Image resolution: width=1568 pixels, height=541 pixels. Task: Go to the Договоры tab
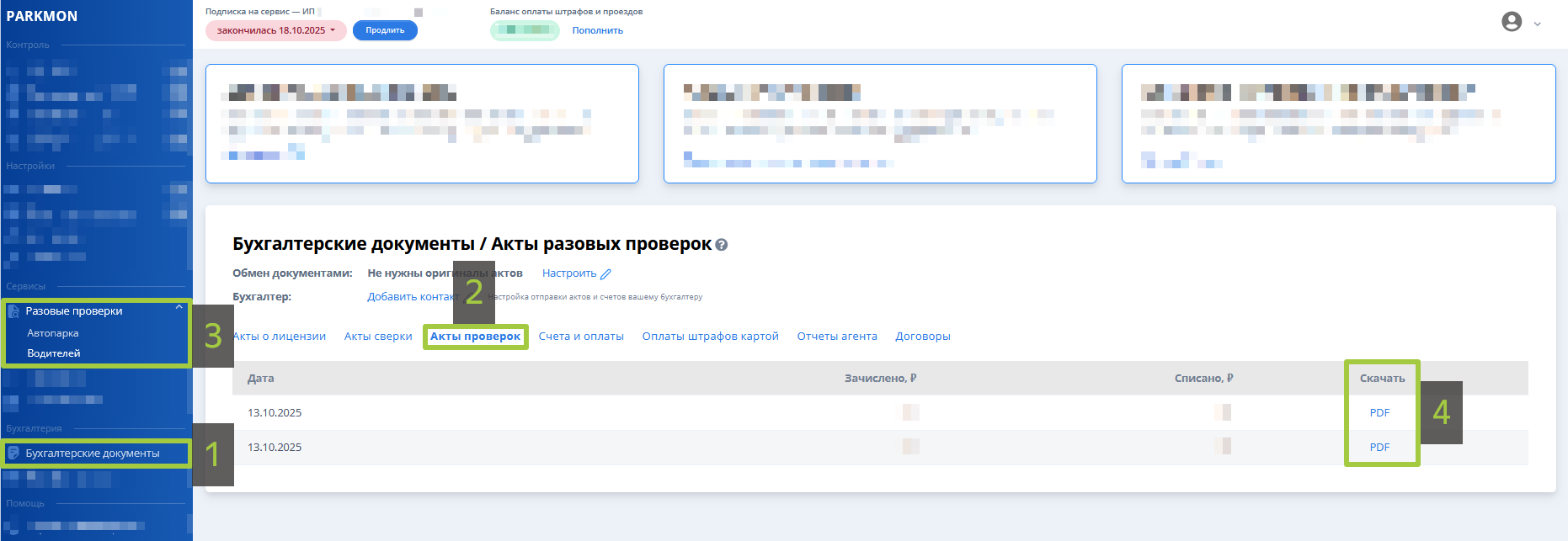pyautogui.click(x=922, y=337)
